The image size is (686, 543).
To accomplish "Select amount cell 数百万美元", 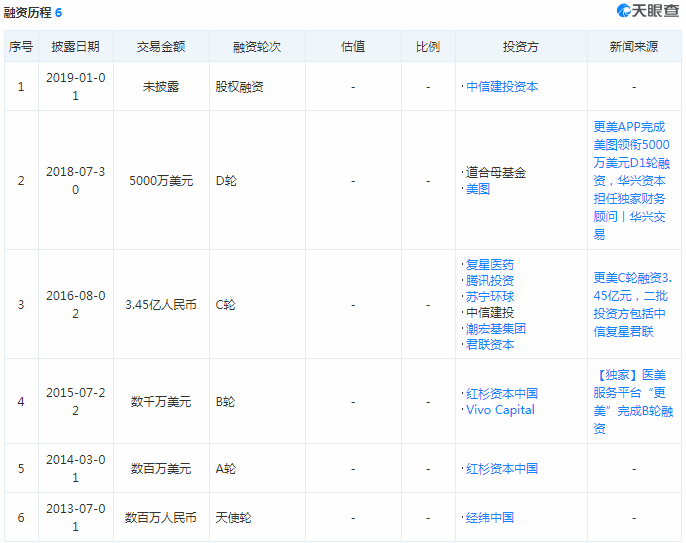I will [x=161, y=469].
